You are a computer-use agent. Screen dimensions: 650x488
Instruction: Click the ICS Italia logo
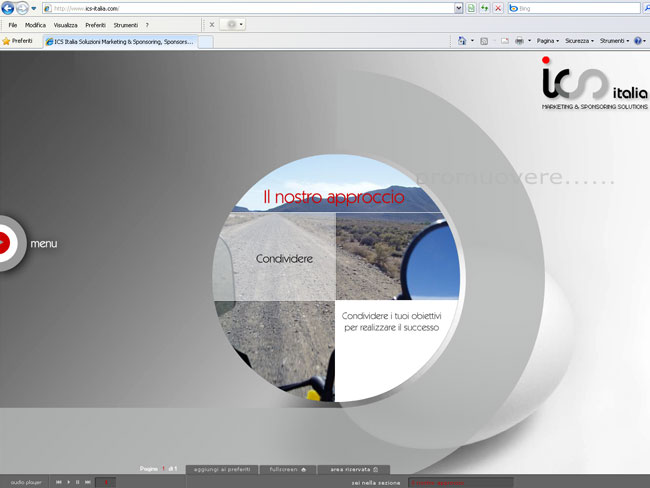click(594, 83)
